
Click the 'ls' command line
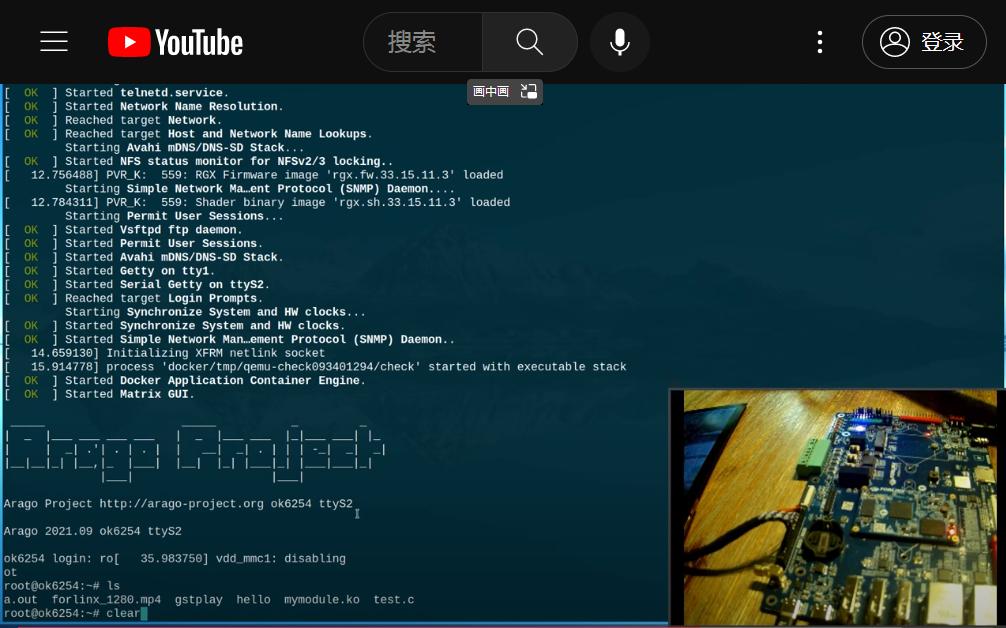click(x=62, y=586)
